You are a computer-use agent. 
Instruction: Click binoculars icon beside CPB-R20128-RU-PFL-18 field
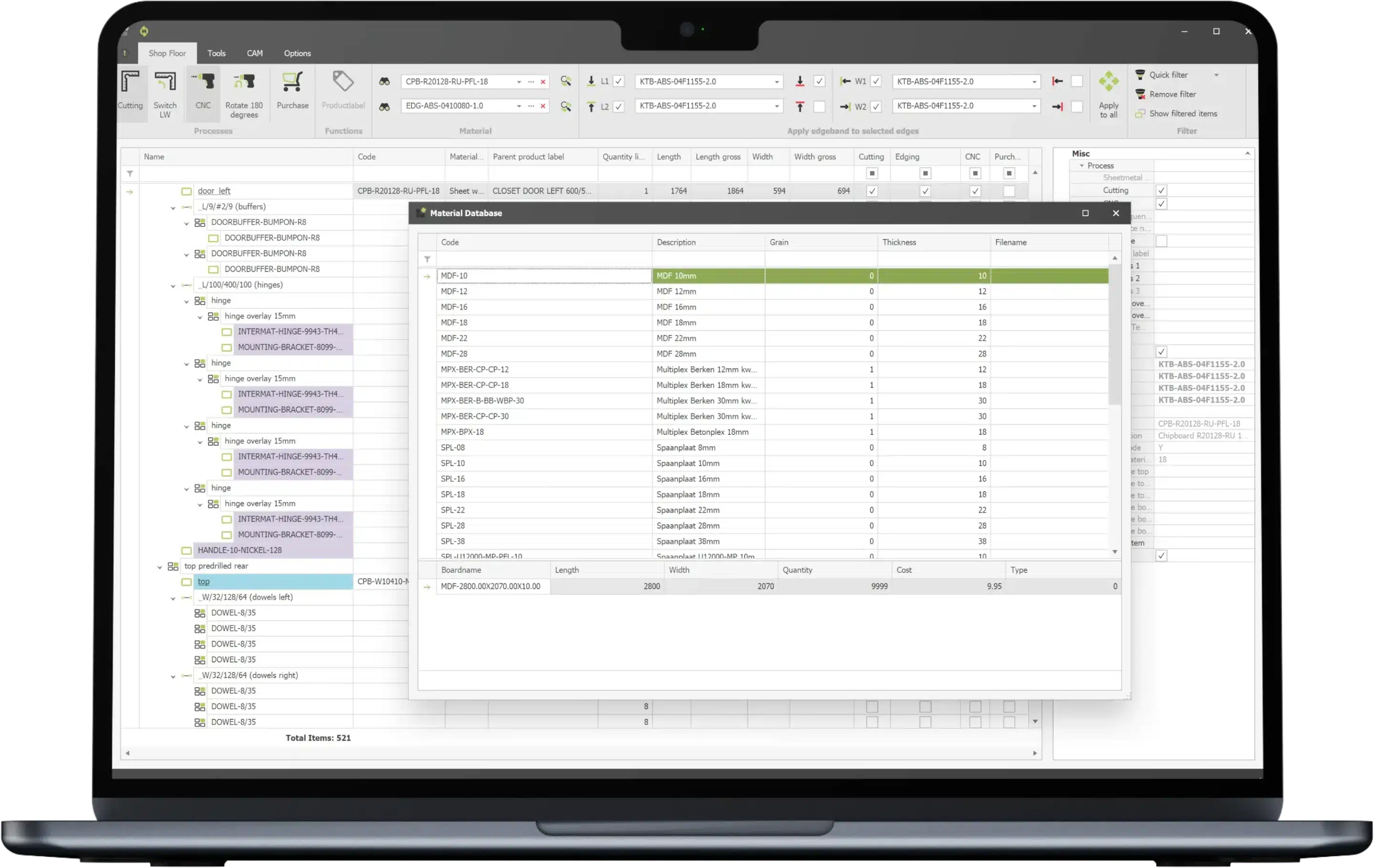[385, 82]
